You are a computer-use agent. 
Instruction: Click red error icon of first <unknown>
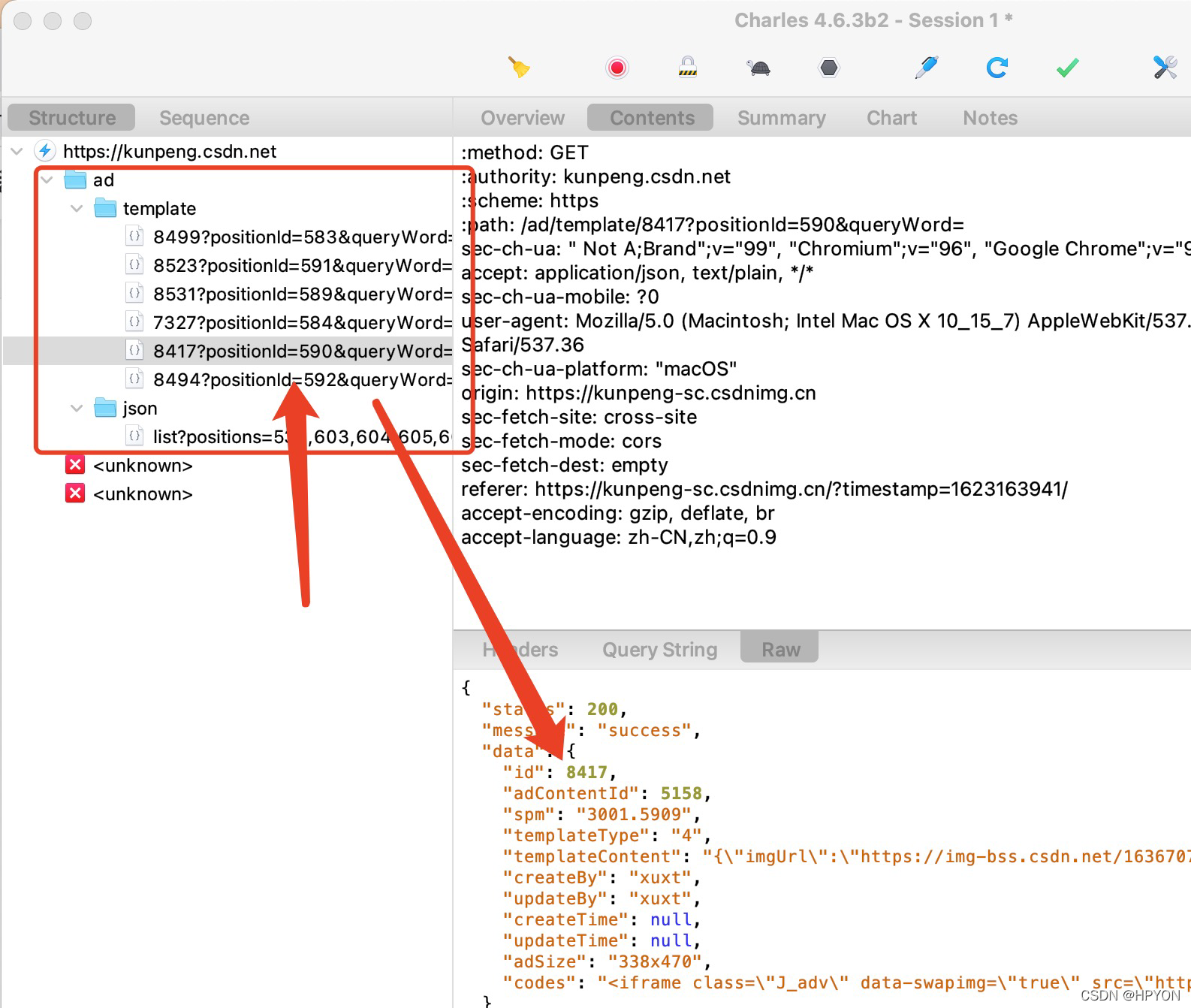coord(75,465)
